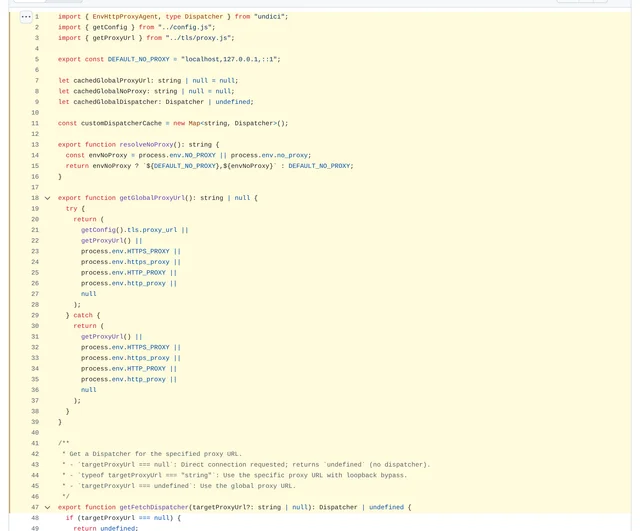Screen dimensions: 640x531
Task: Click the envNoProxy declaration on line 14
Action: (108, 155)
